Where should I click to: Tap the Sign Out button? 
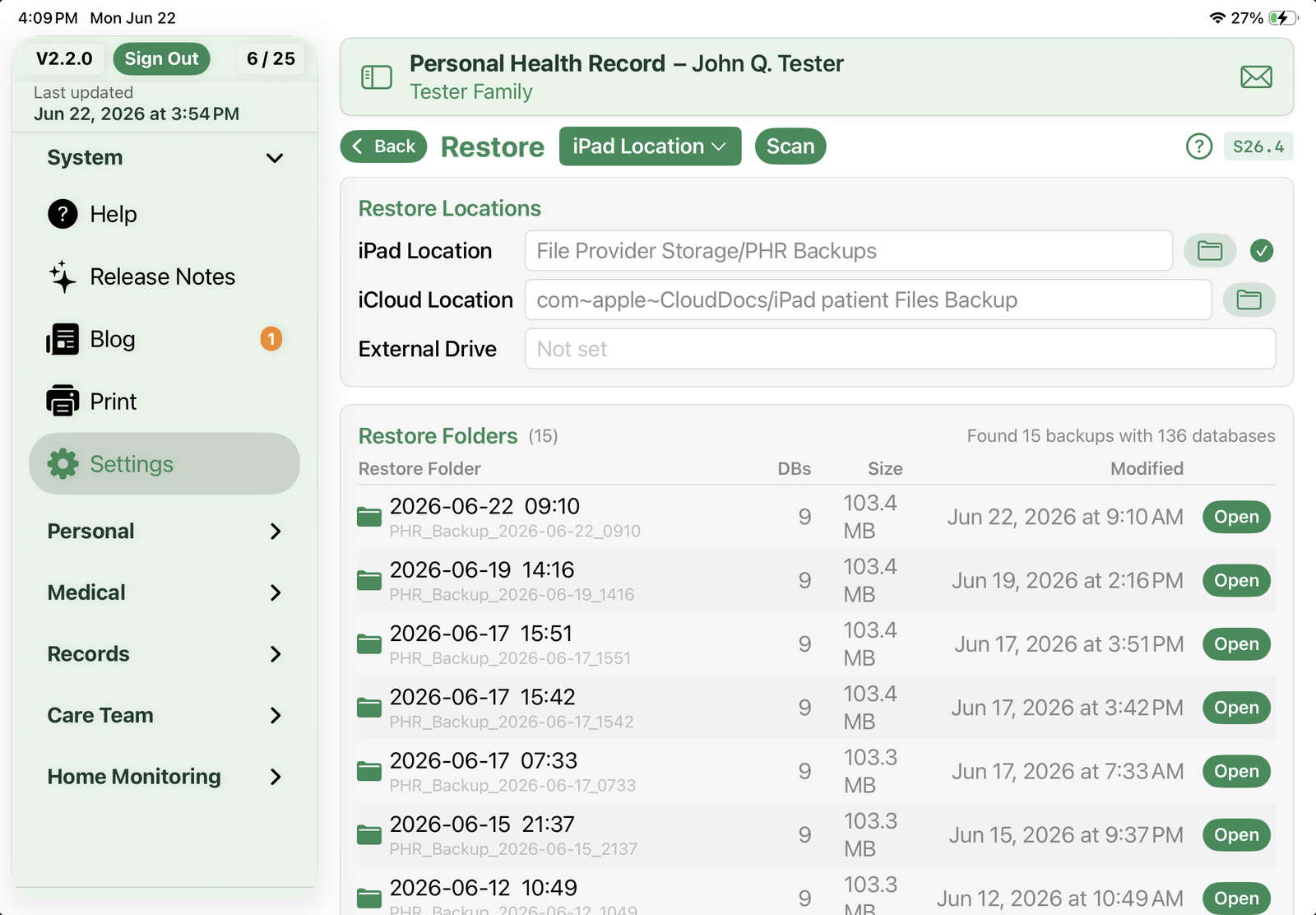click(161, 58)
